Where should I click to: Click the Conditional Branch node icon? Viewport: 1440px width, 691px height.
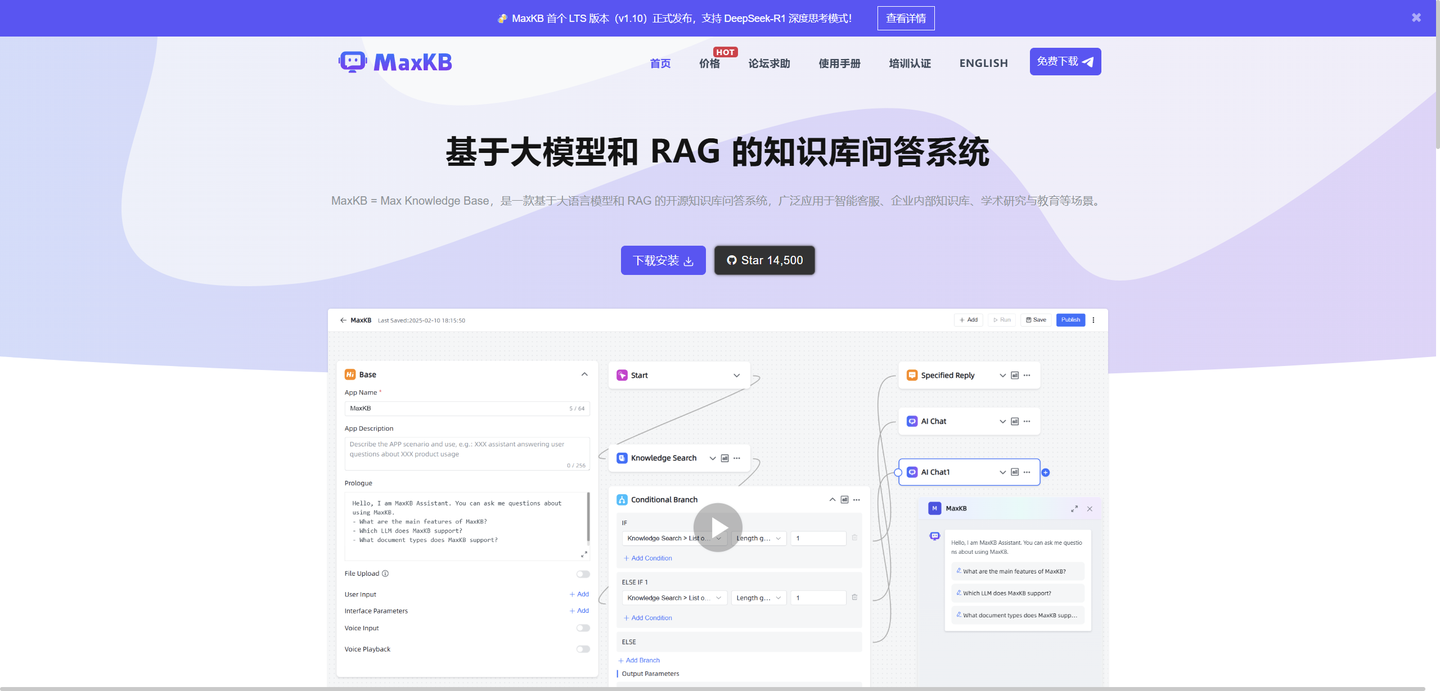(x=622, y=499)
